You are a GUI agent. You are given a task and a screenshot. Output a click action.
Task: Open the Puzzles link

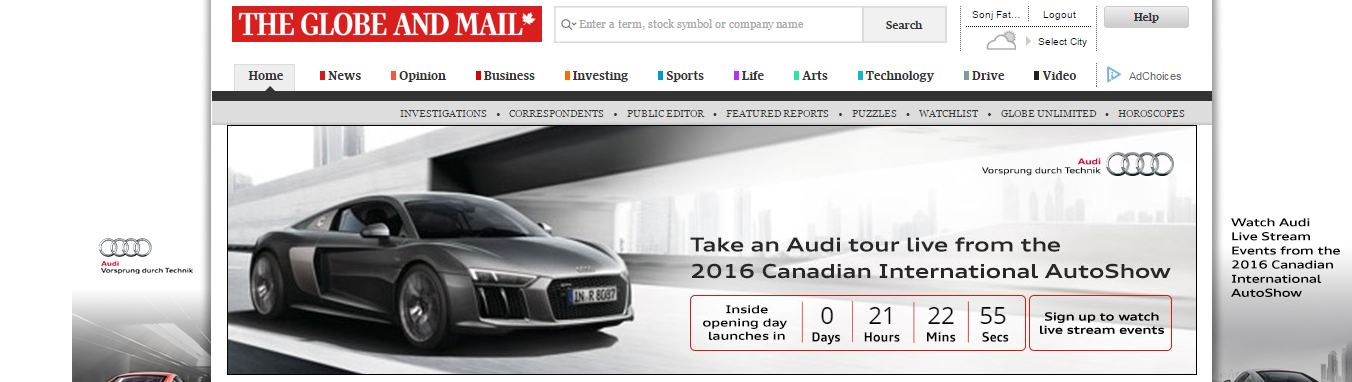pyautogui.click(x=874, y=114)
